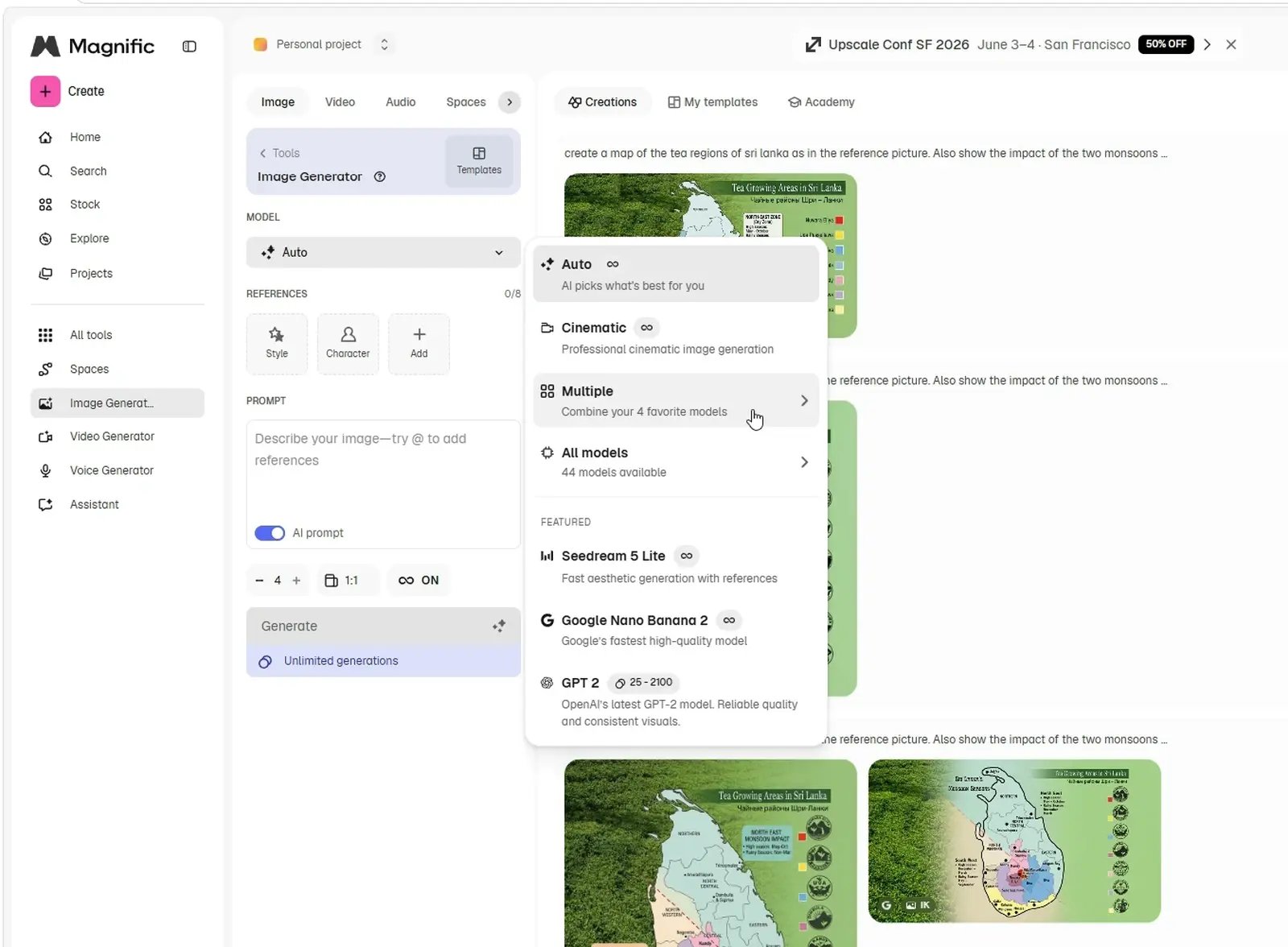Open Home from the sidebar
The image size is (1288, 947).
(85, 137)
